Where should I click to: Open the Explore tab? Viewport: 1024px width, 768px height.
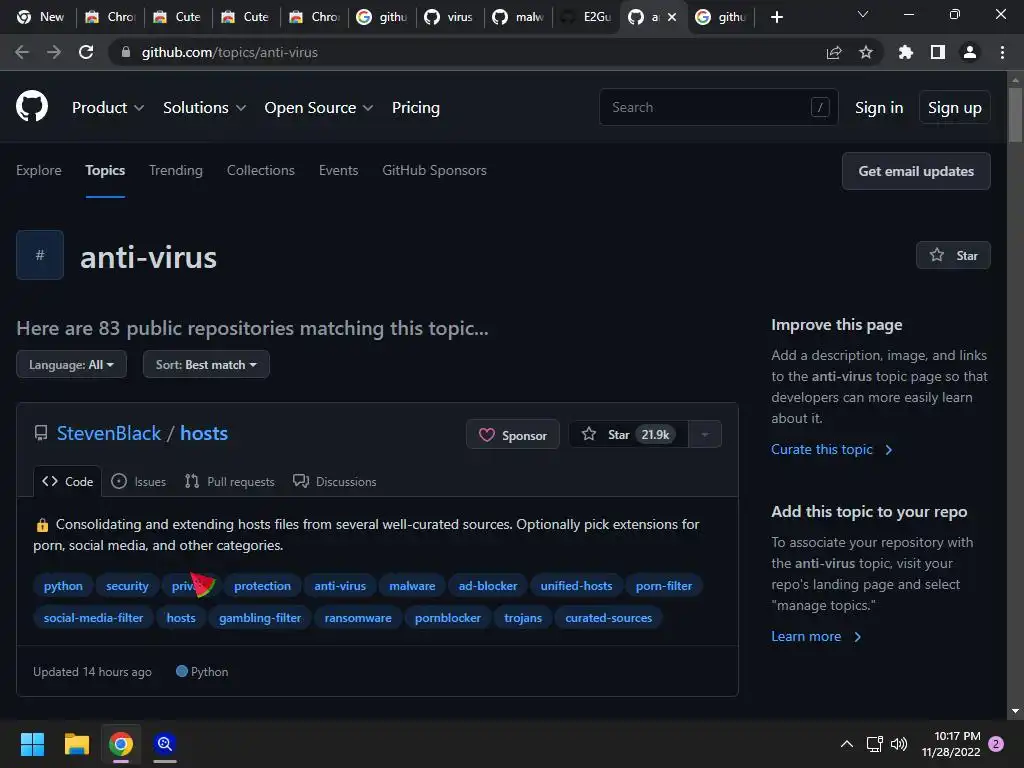[x=39, y=170]
